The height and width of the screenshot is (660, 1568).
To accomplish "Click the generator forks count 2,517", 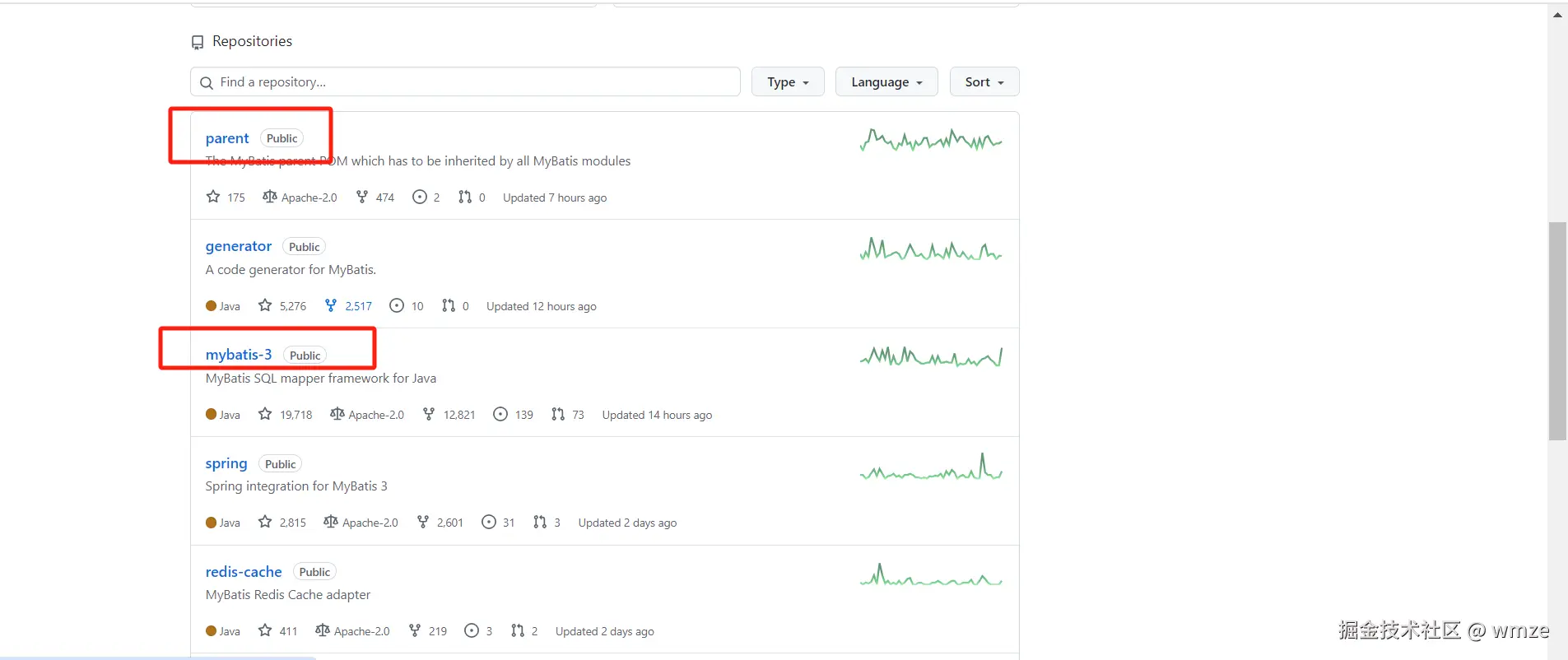I will click(358, 306).
